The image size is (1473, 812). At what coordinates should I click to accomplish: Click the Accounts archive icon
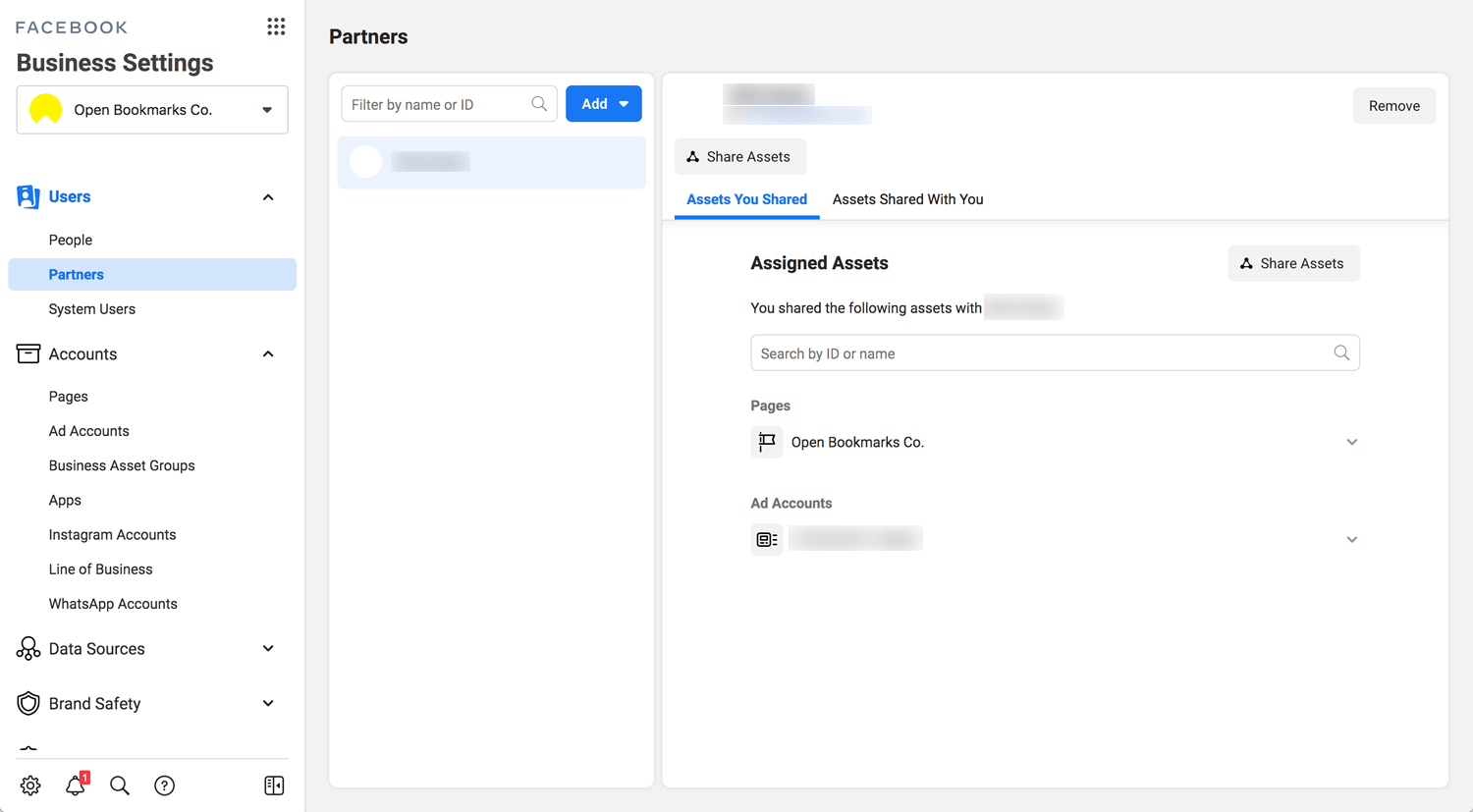[x=27, y=353]
